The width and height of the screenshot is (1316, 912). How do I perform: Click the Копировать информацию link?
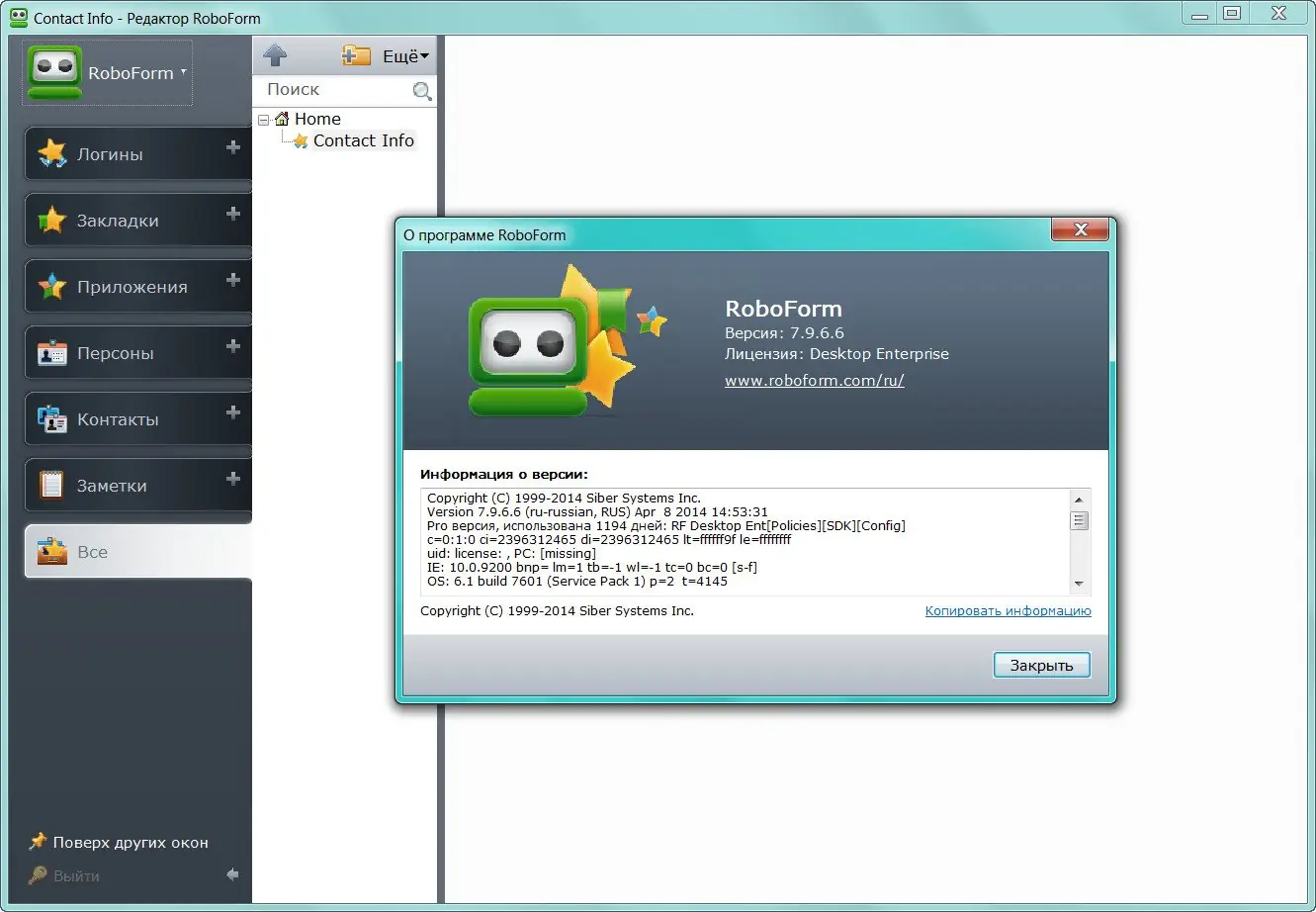point(1008,611)
